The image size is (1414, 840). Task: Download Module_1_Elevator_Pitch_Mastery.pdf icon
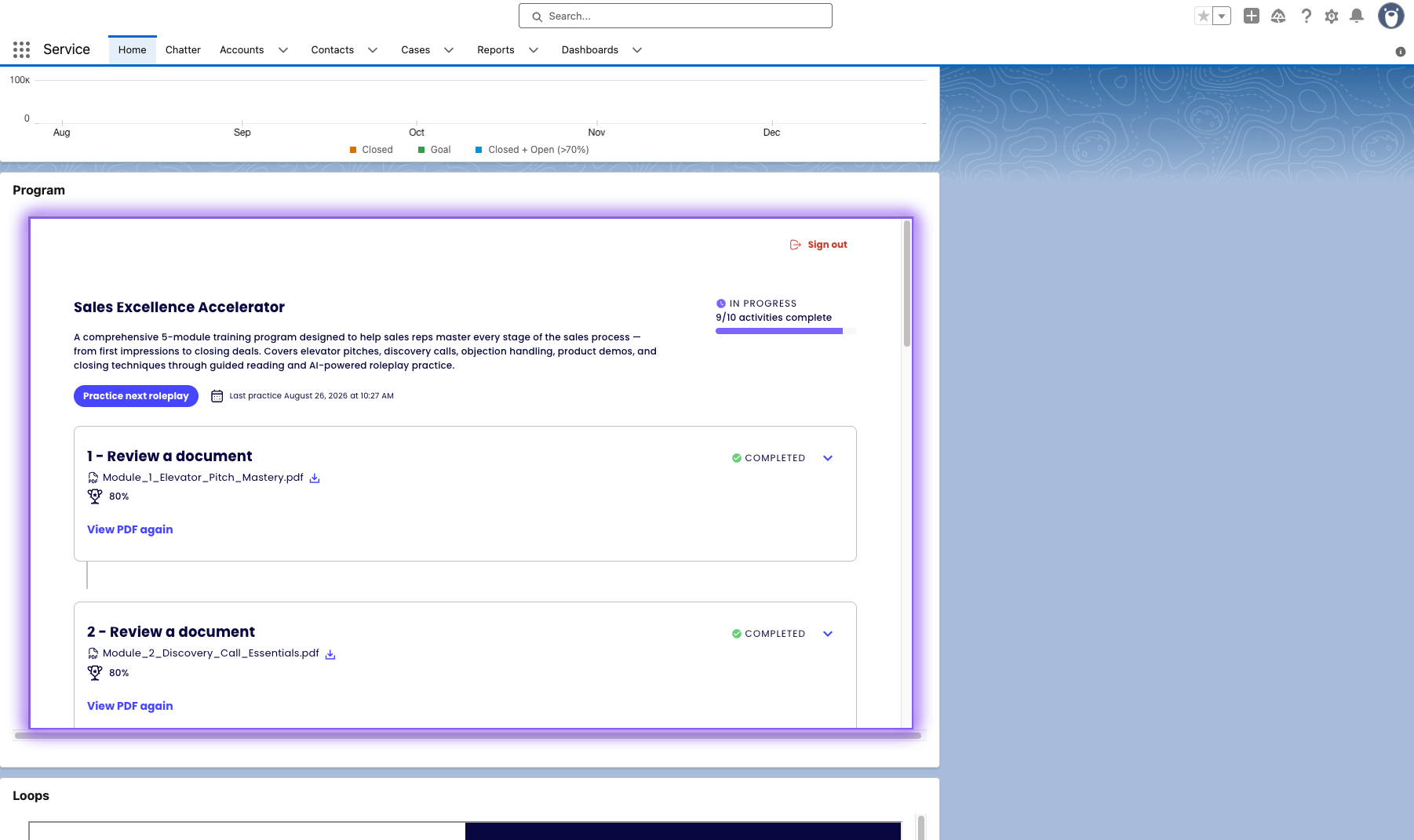point(315,478)
